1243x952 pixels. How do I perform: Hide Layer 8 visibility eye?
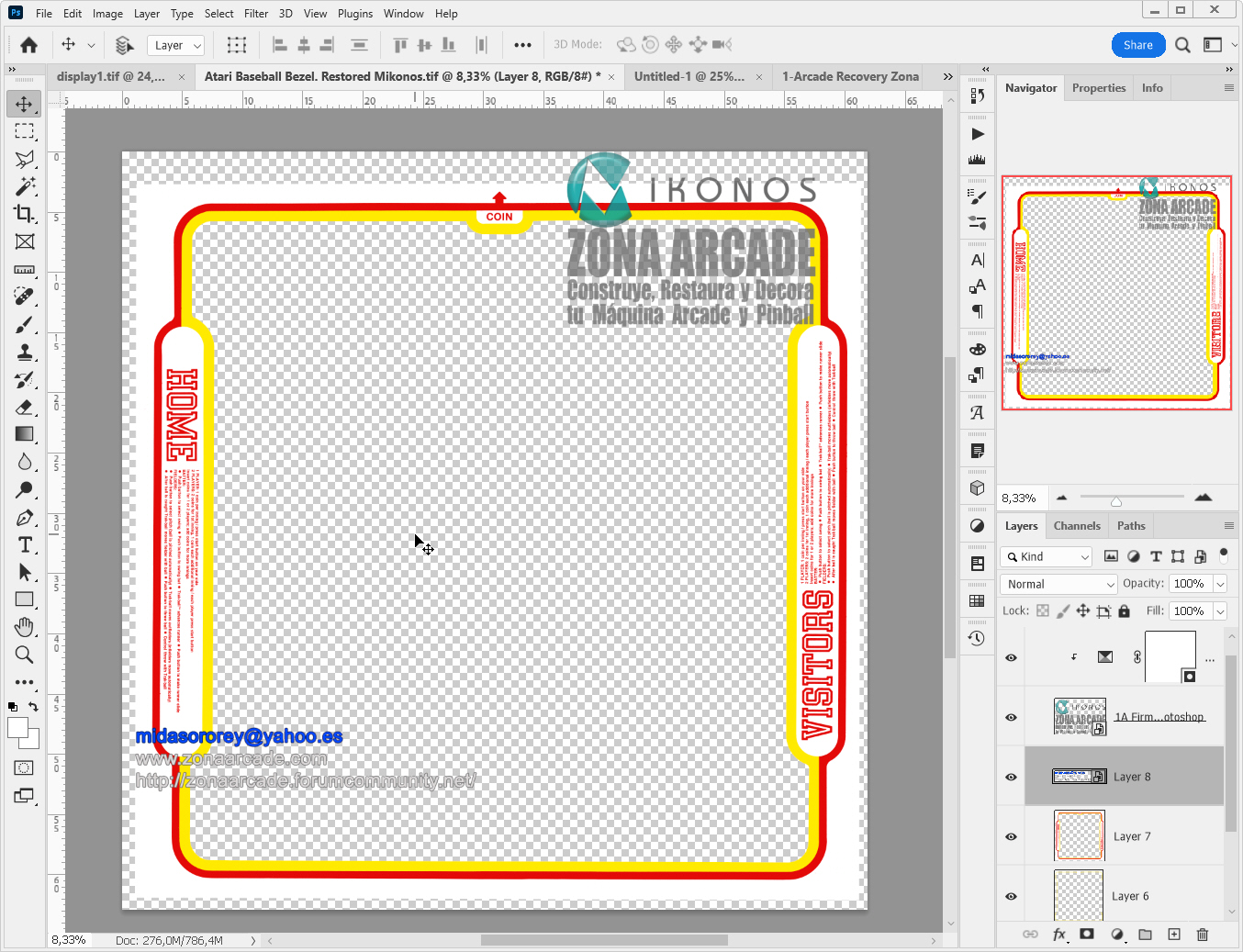(x=1011, y=777)
